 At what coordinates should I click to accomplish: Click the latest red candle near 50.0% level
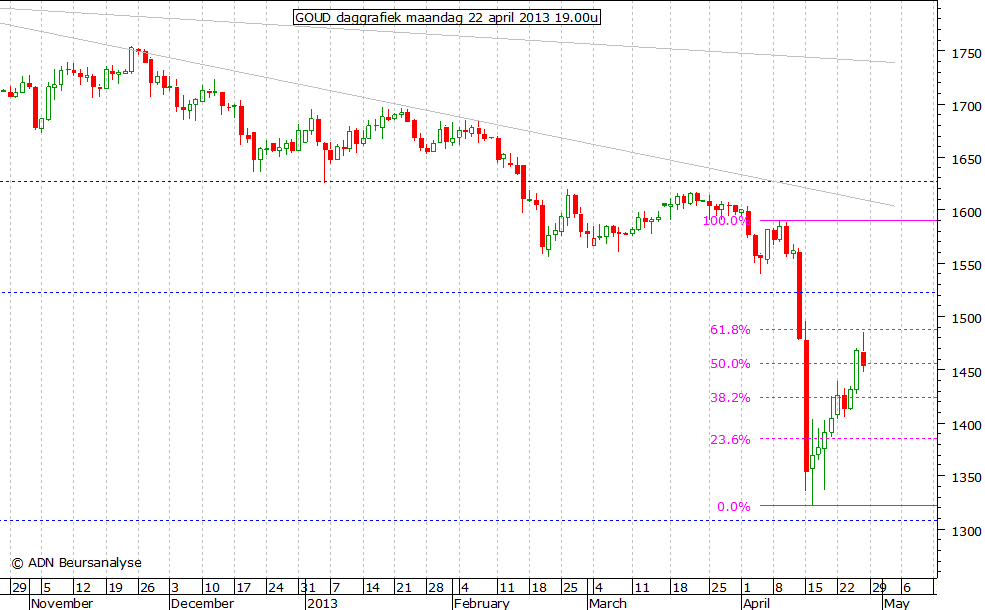864,359
